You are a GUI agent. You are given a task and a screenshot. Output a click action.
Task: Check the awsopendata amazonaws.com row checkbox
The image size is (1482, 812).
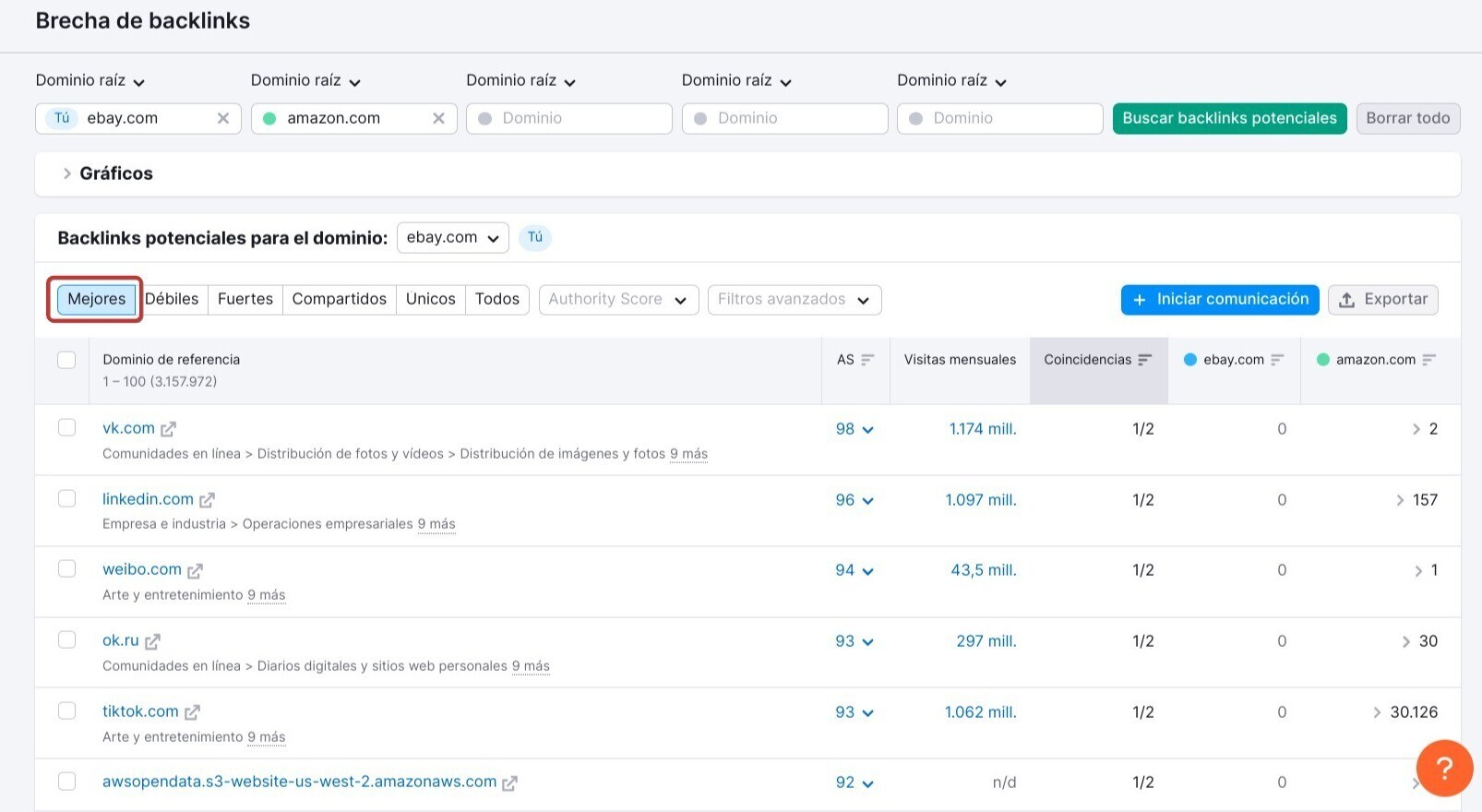click(x=66, y=782)
